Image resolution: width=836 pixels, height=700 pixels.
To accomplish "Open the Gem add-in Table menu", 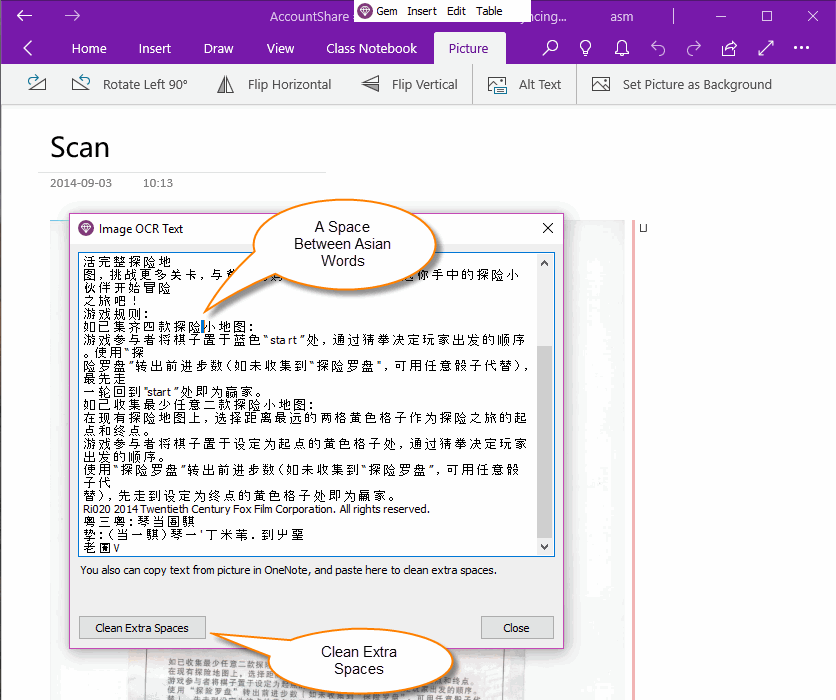I will (x=489, y=11).
